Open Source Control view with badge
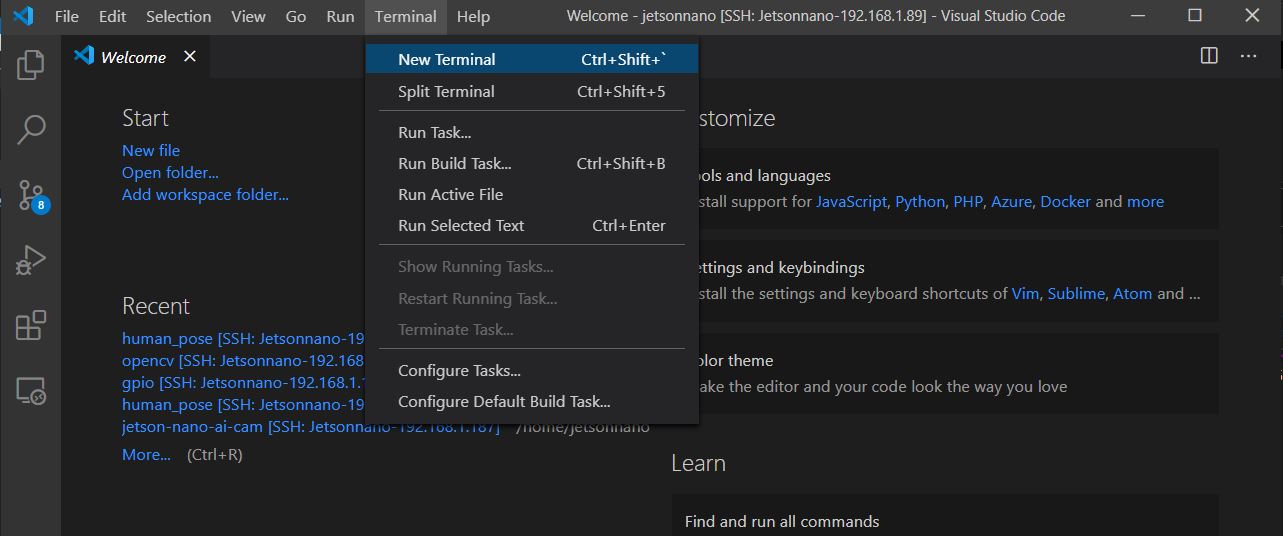Screen dimensions: 1283x536 point(32,195)
